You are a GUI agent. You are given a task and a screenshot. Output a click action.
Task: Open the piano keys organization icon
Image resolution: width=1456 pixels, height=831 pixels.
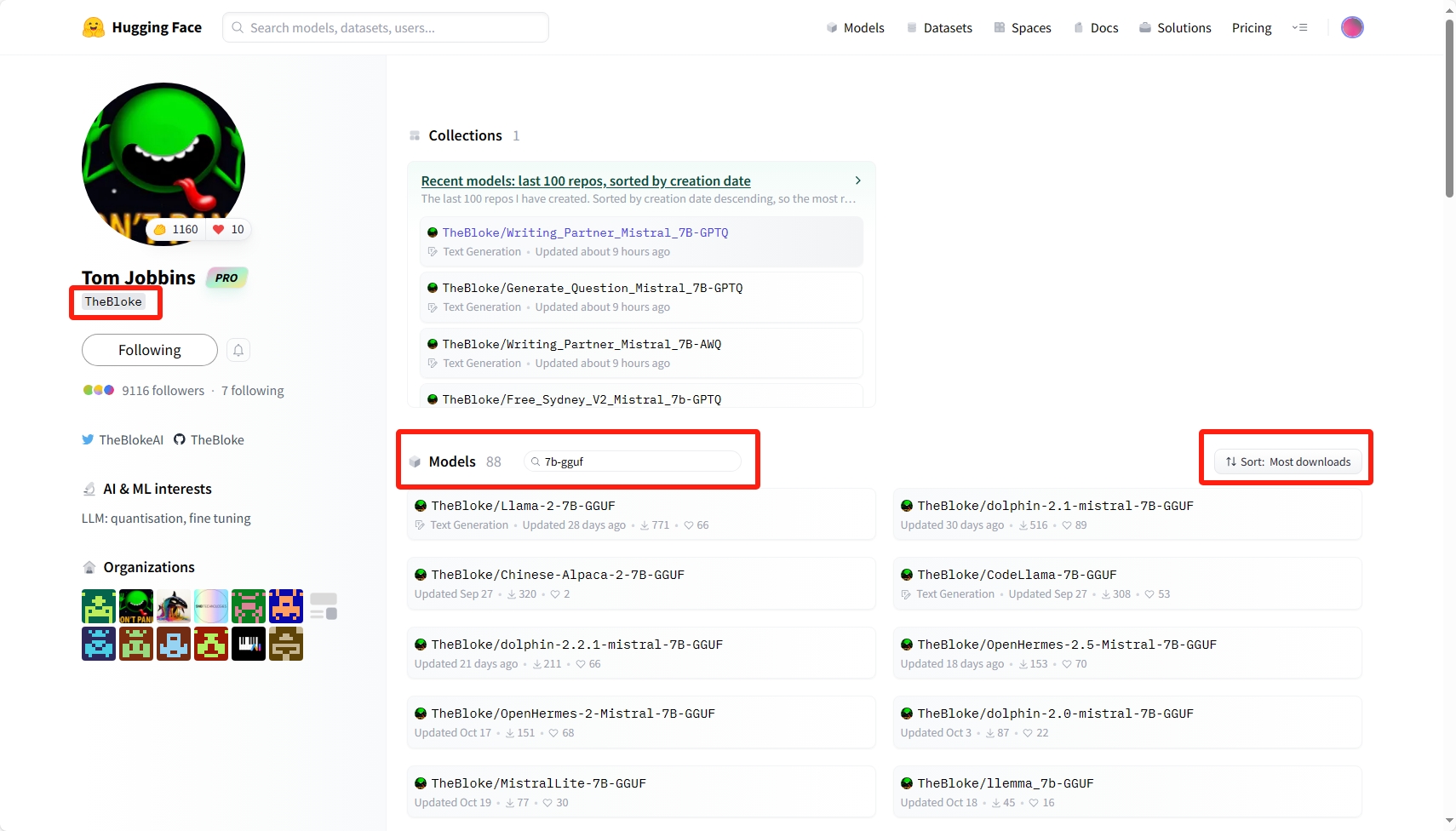[249, 644]
